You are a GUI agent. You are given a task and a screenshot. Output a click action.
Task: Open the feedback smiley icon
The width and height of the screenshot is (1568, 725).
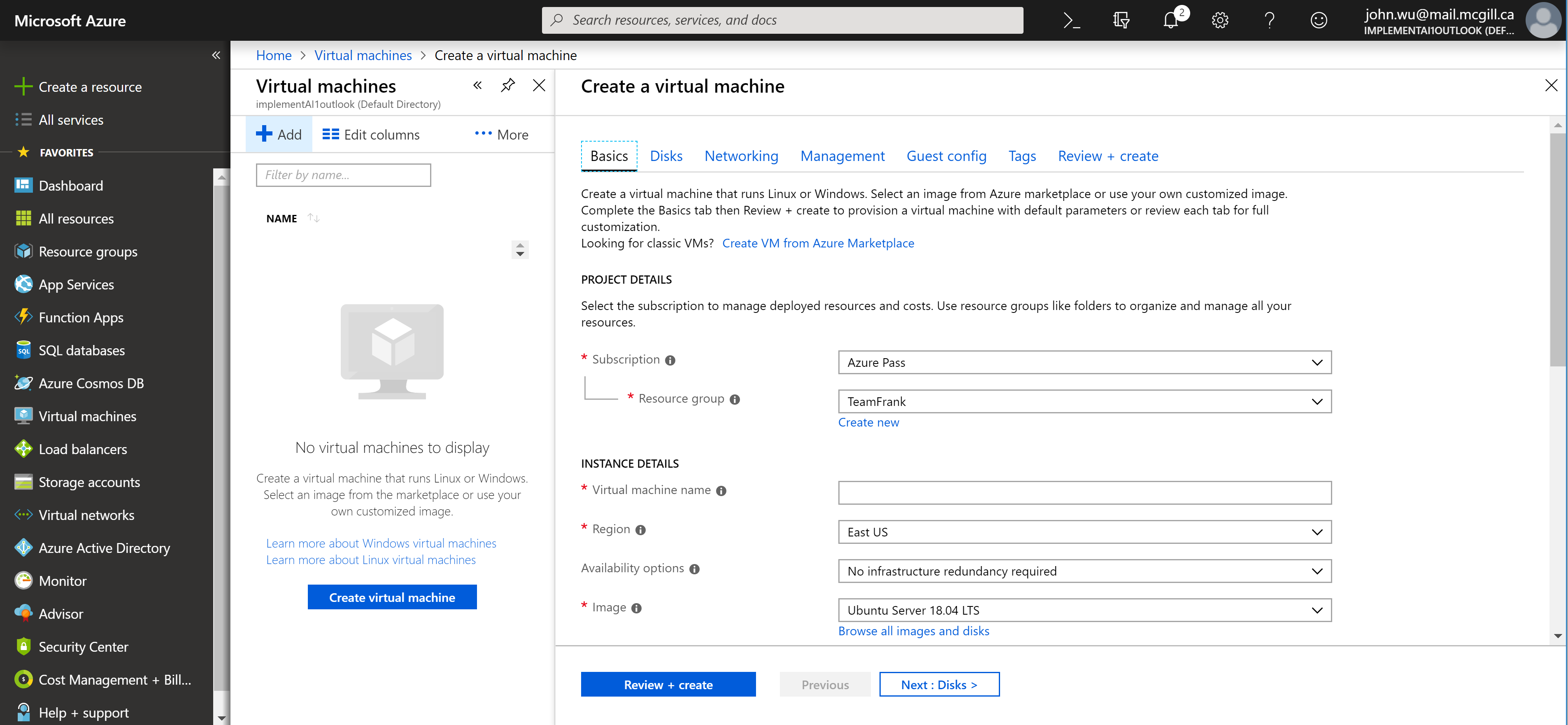pyautogui.click(x=1319, y=20)
